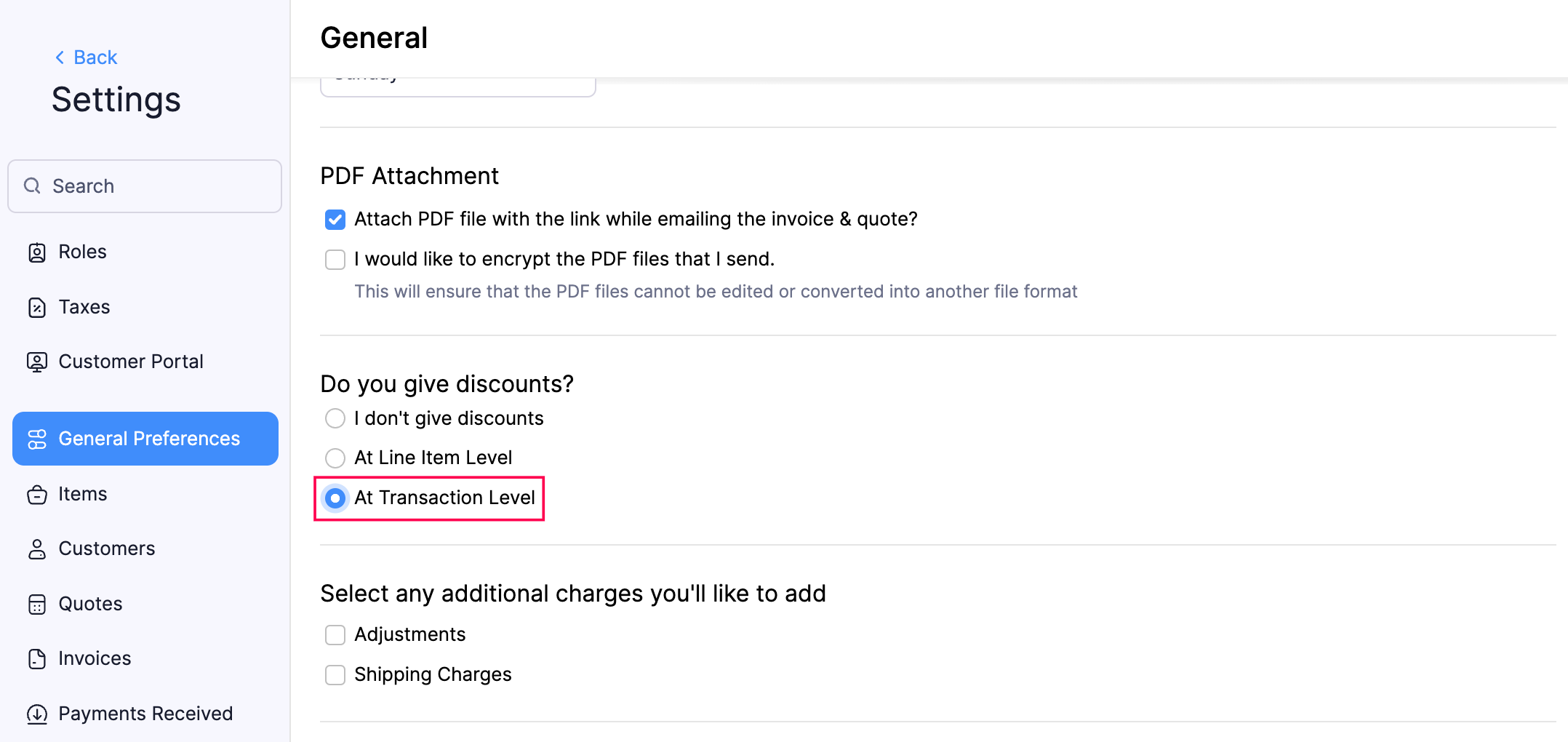Click the Customers person icon
The image size is (1568, 742).
38,549
